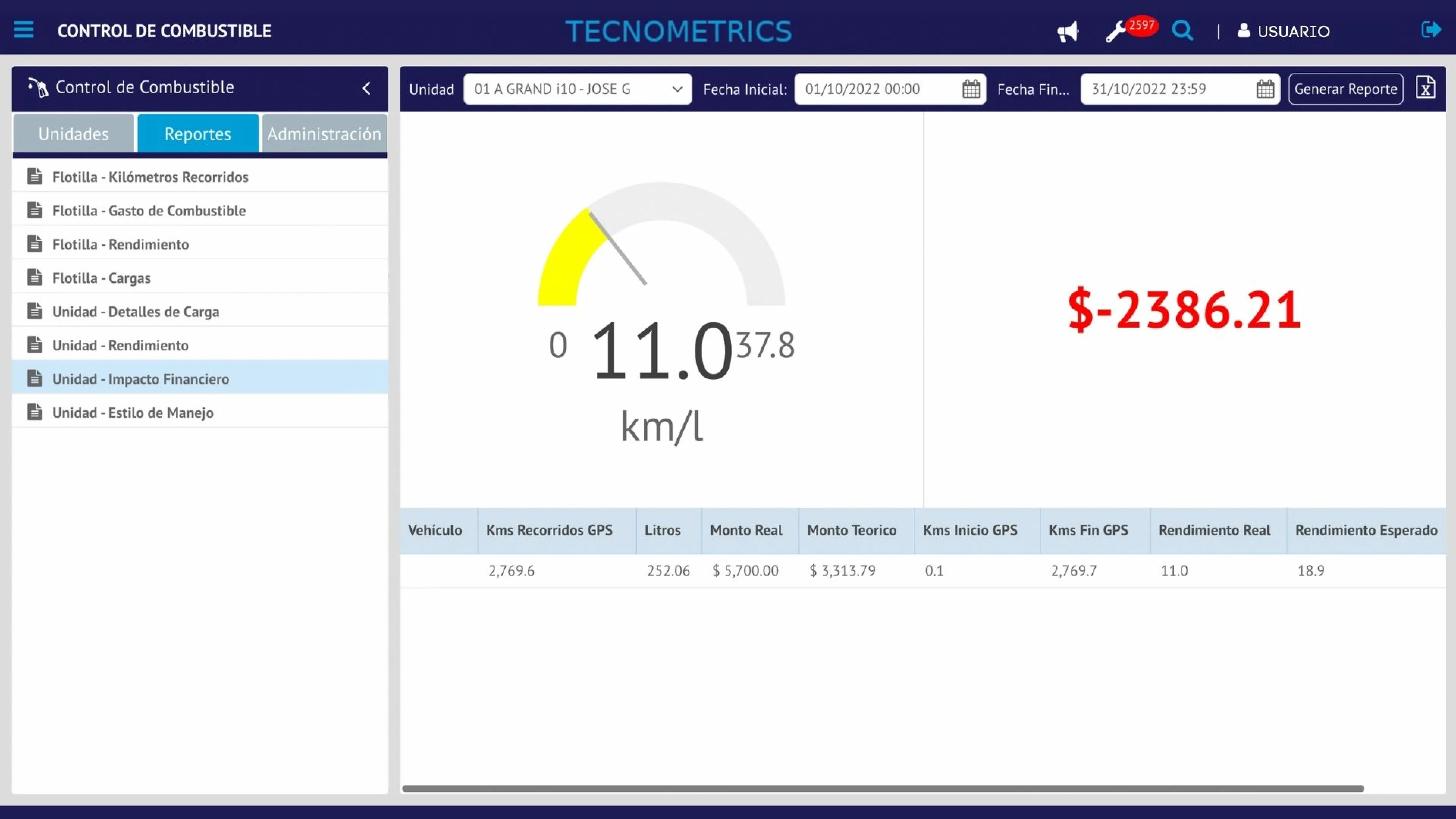Open the Administración tab

(324, 133)
